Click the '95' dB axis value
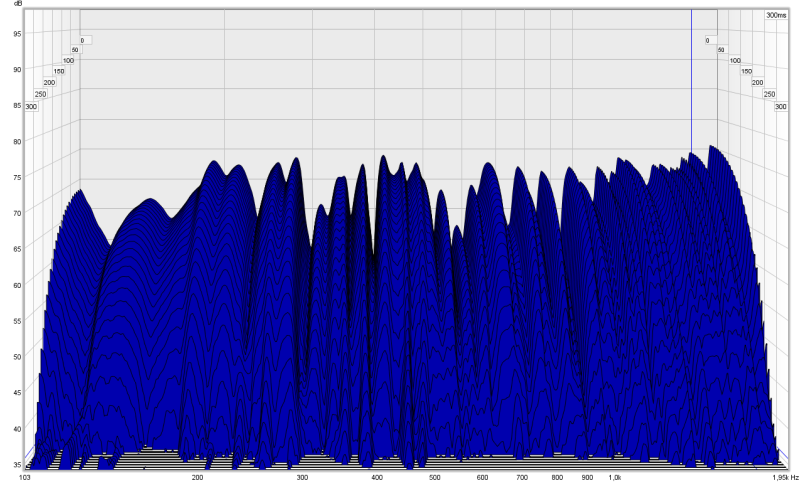The height and width of the screenshot is (483, 800). pos(17,34)
